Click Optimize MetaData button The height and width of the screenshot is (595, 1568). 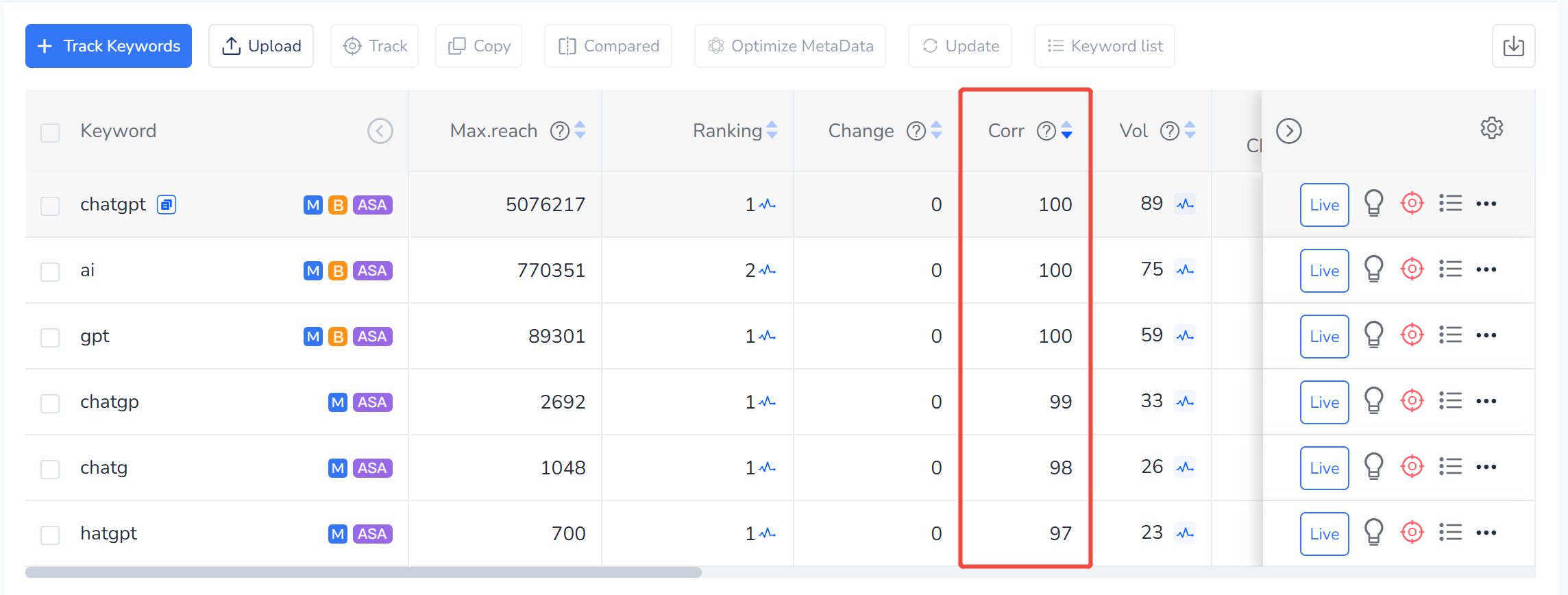click(x=790, y=46)
